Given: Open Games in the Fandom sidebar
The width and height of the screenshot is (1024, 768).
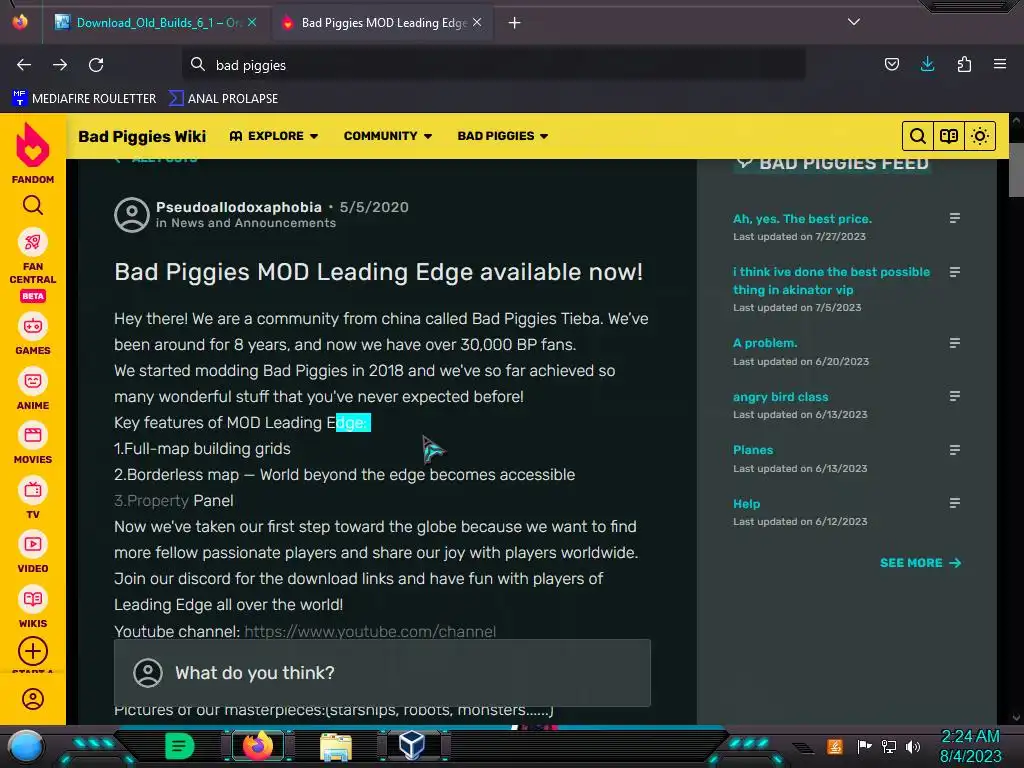Looking at the screenshot, I should (33, 335).
